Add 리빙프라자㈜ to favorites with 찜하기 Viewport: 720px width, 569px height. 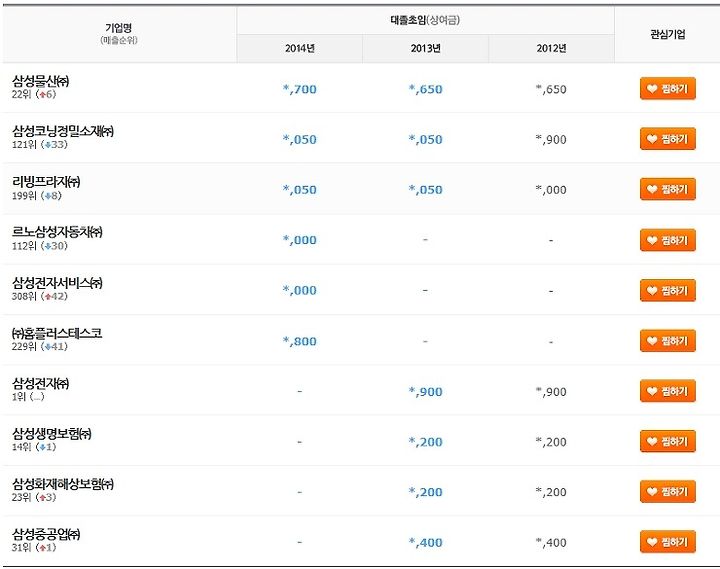tap(668, 189)
